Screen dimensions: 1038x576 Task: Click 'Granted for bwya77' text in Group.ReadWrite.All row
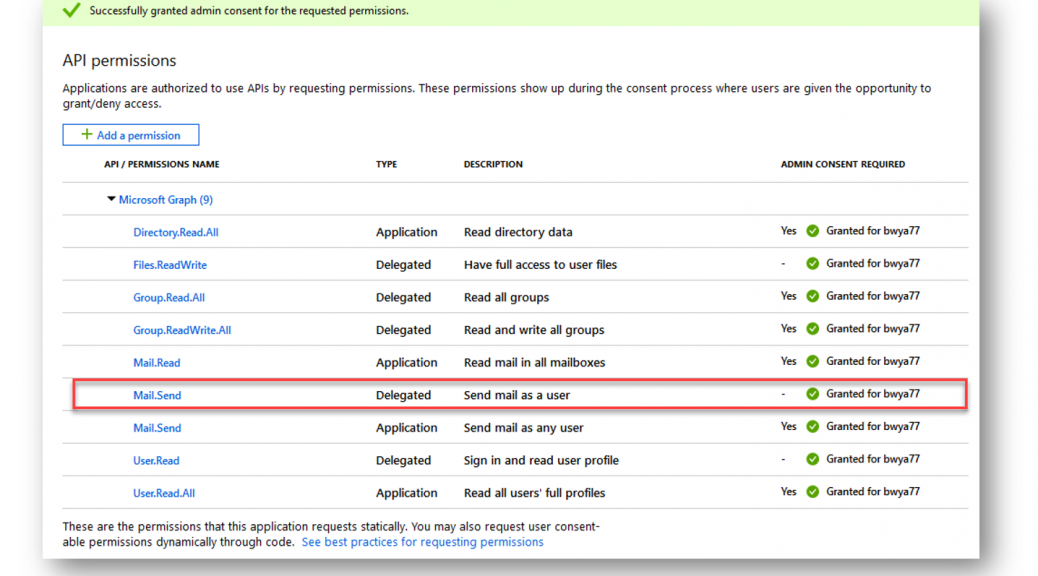(873, 328)
